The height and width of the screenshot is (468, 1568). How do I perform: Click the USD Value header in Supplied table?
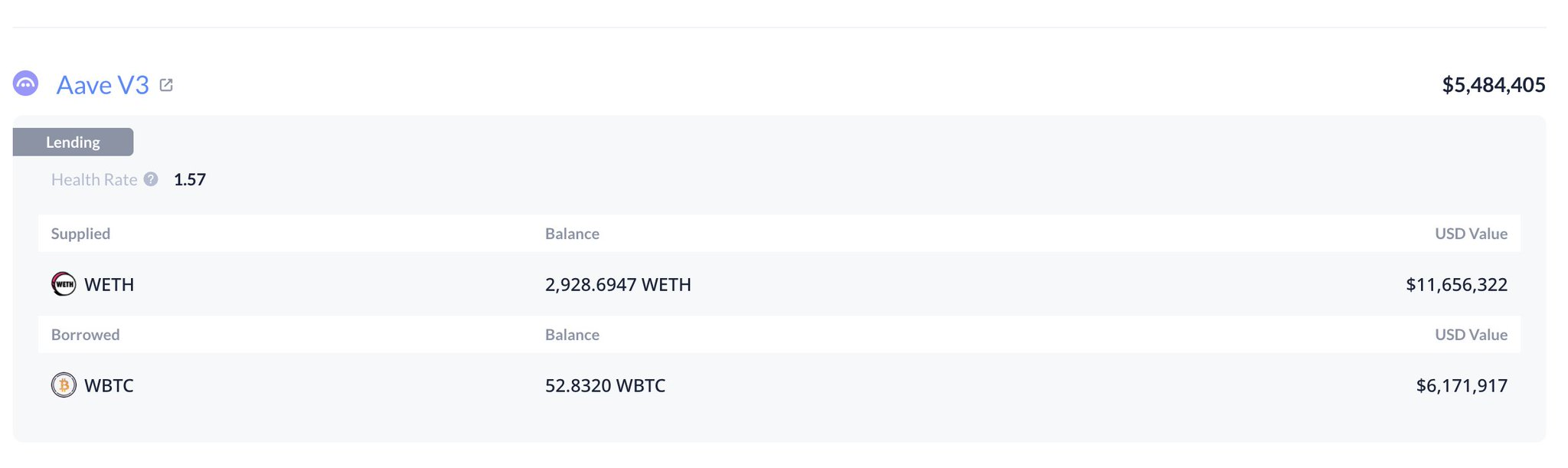1471,234
